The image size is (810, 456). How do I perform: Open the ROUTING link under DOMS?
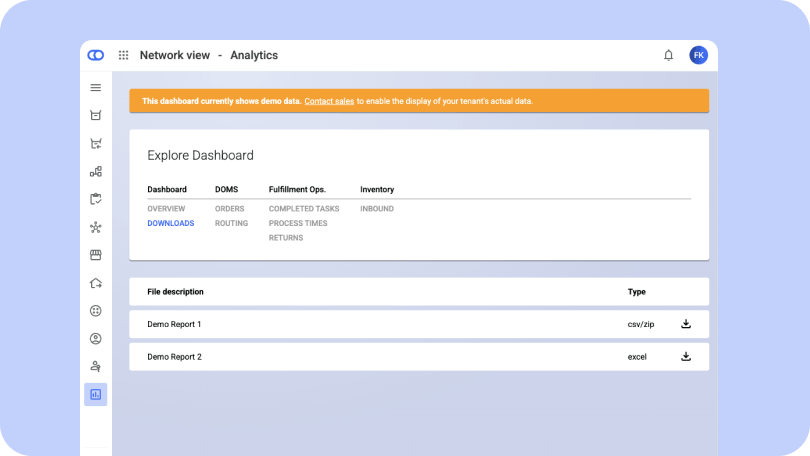231,223
